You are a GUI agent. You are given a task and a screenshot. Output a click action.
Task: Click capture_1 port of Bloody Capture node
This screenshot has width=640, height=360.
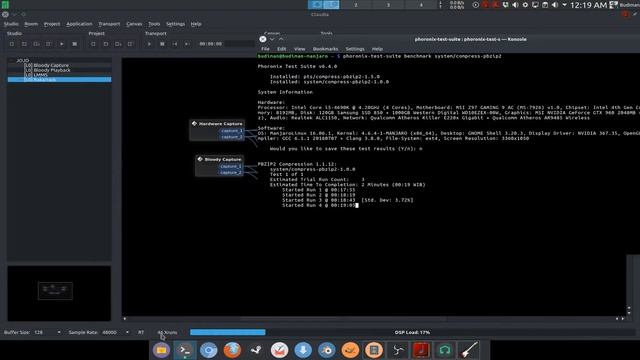(x=231, y=167)
